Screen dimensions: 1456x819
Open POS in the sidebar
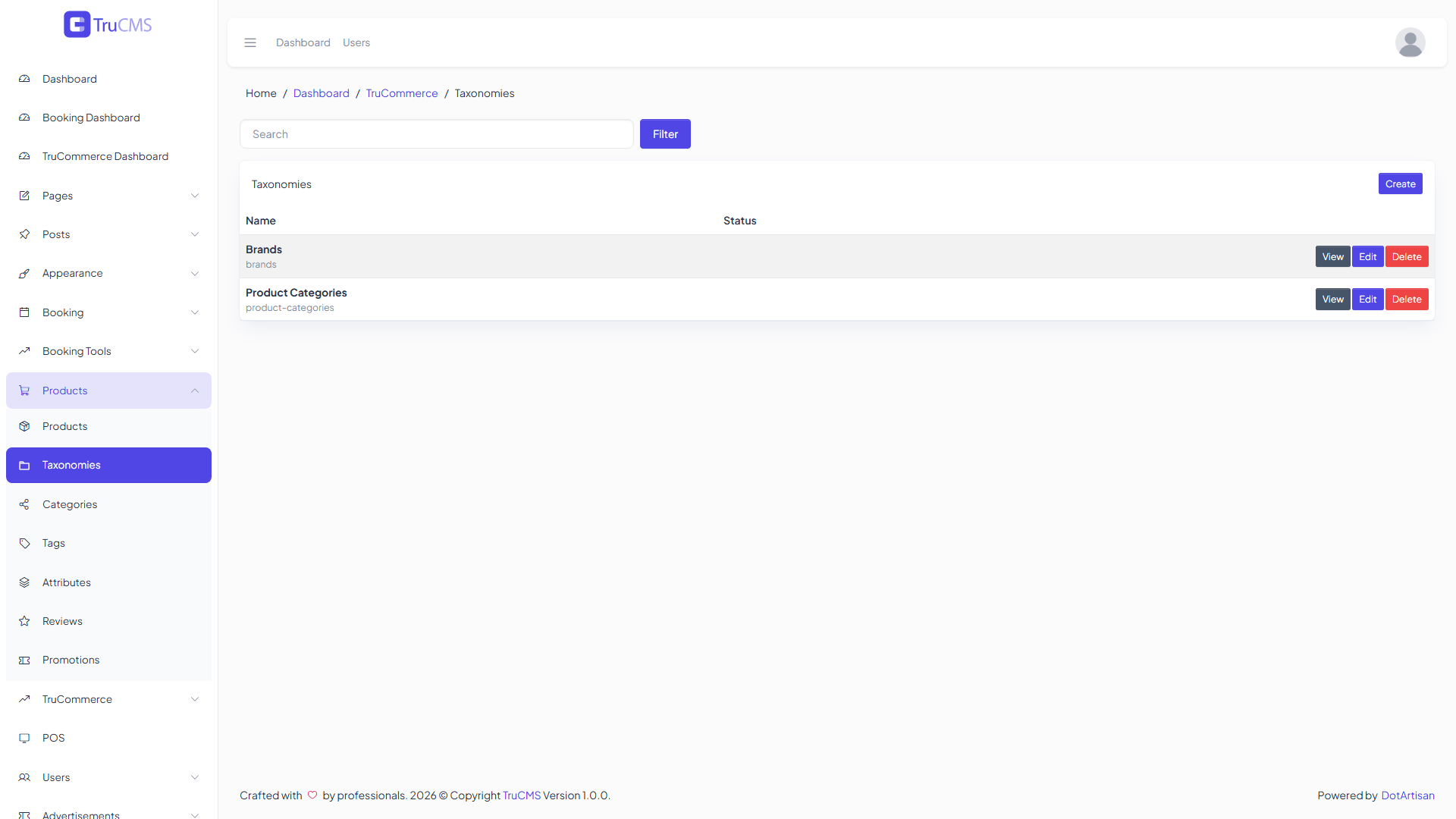click(x=108, y=738)
